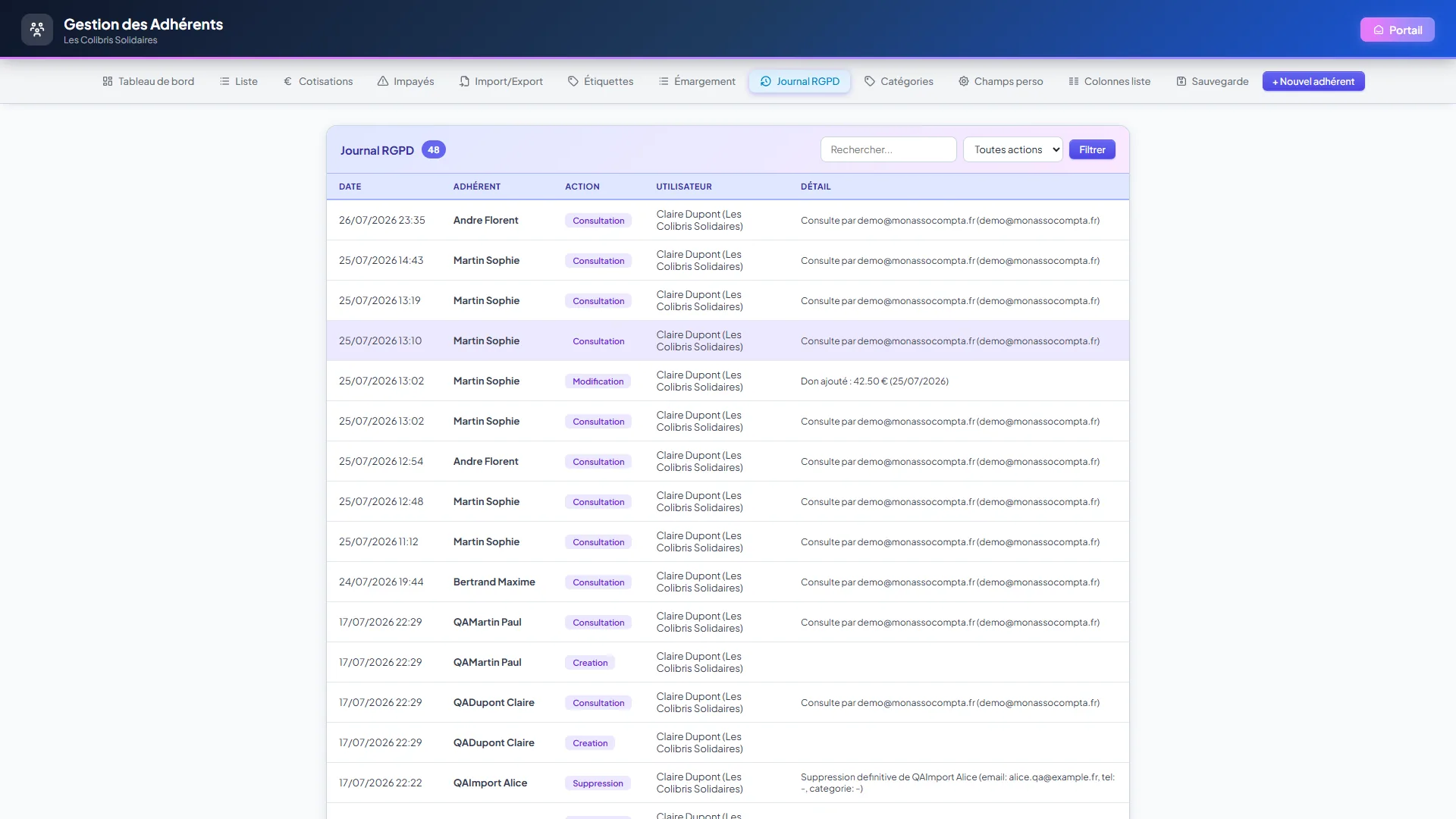Click the Sauvegarde disk icon
Viewport: 1456px width, 819px height.
pos(1181,81)
